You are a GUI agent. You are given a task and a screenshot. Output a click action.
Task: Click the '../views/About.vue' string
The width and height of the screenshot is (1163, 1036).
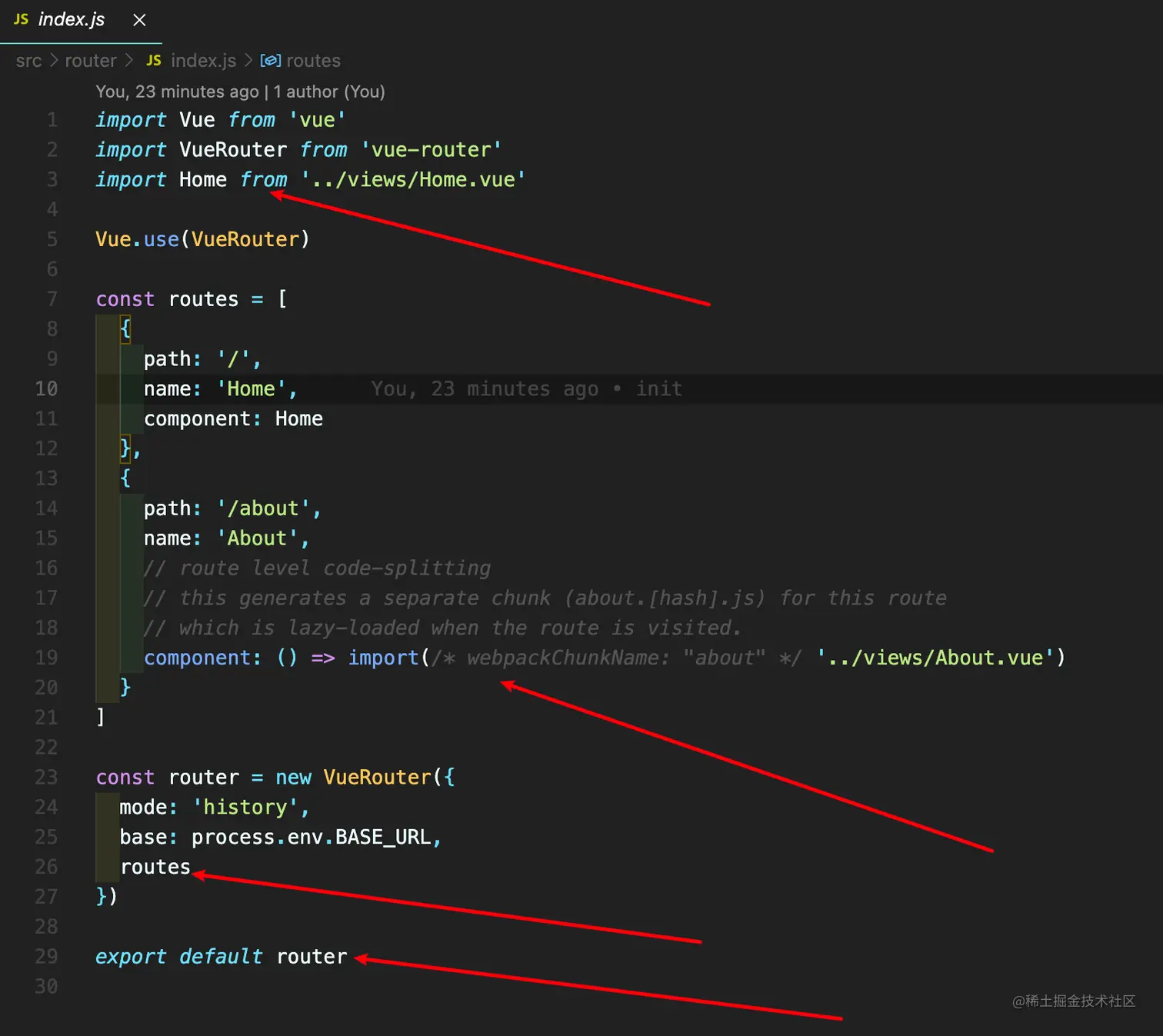[935, 658]
